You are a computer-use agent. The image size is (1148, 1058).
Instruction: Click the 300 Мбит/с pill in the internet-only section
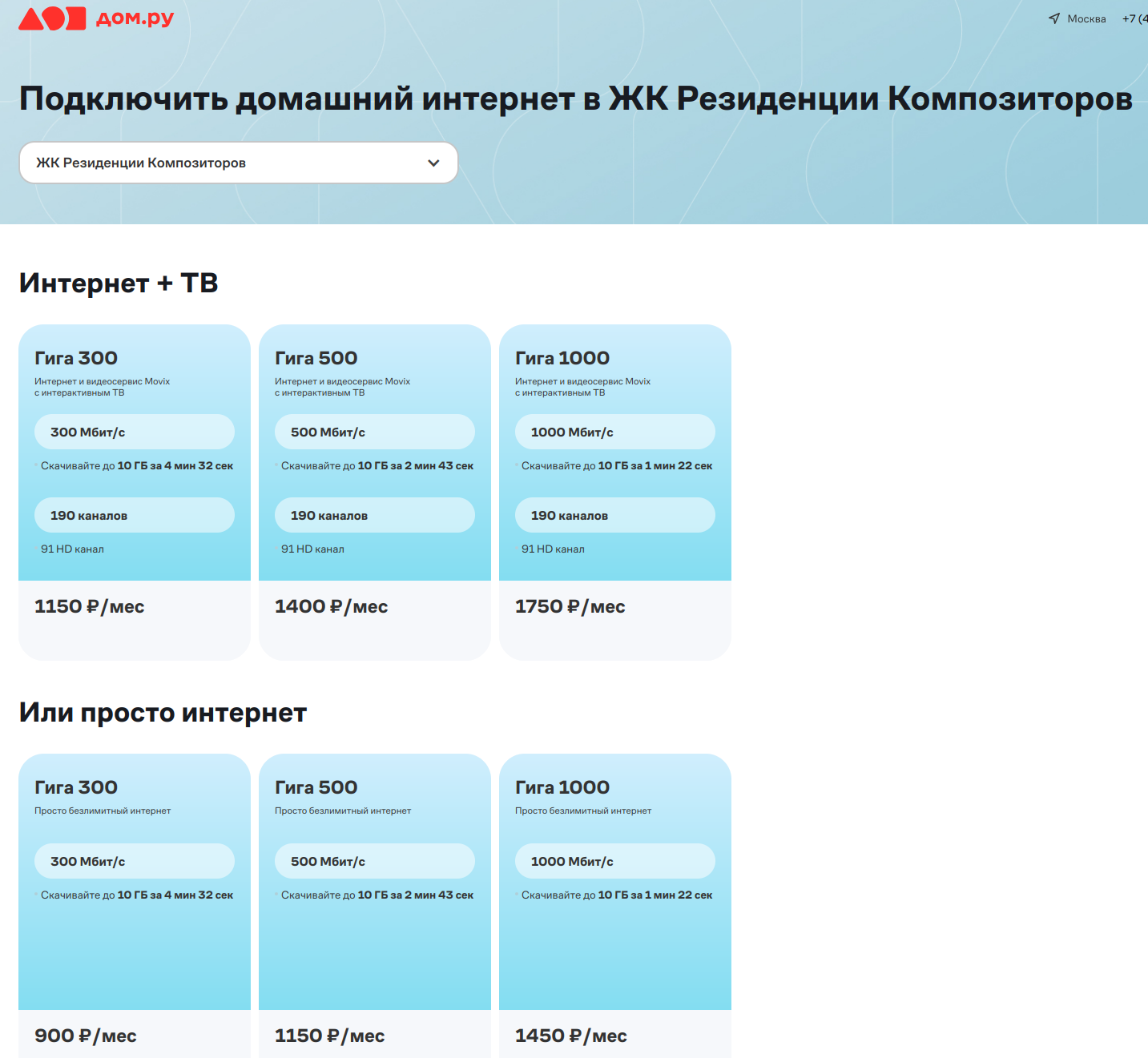(135, 861)
